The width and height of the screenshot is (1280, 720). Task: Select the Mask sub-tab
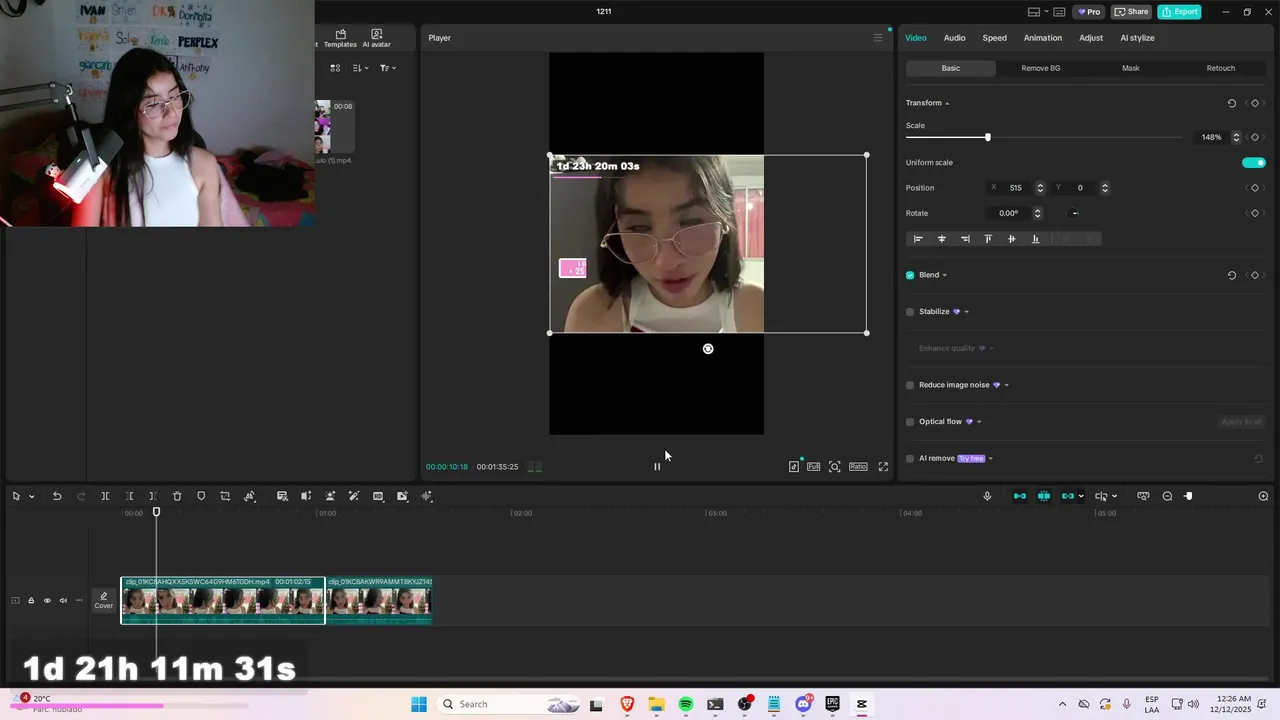pyautogui.click(x=1131, y=68)
